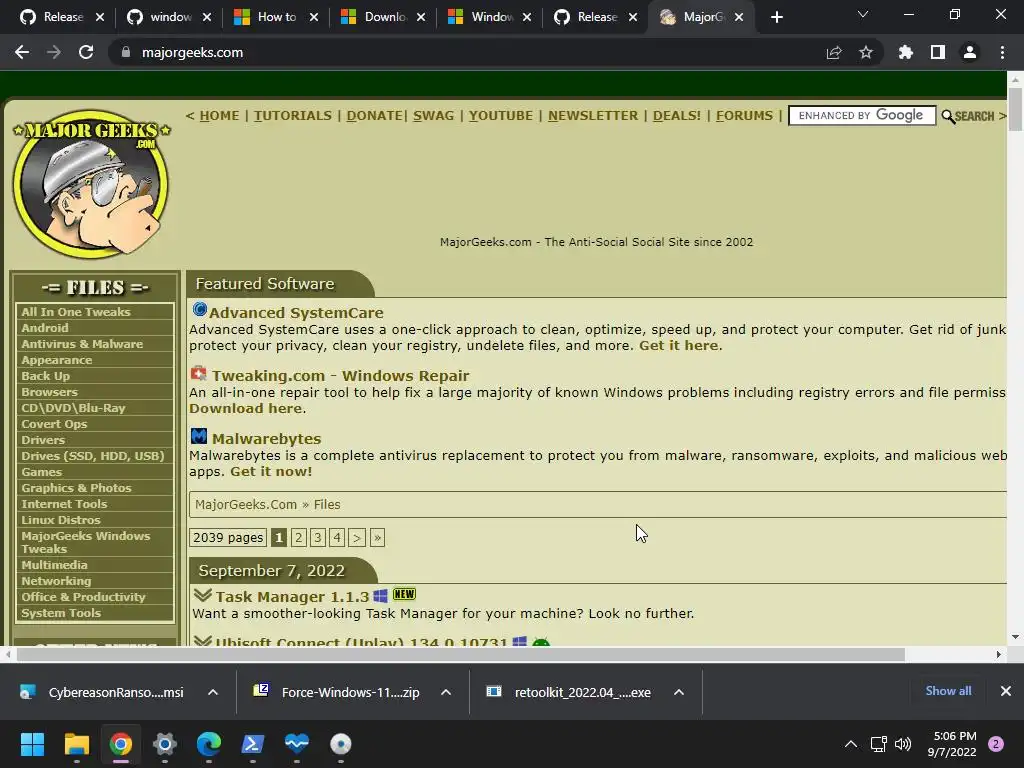The width and height of the screenshot is (1024, 768).
Task: Open the TUTORIALS navigation link
Action: [x=293, y=116]
